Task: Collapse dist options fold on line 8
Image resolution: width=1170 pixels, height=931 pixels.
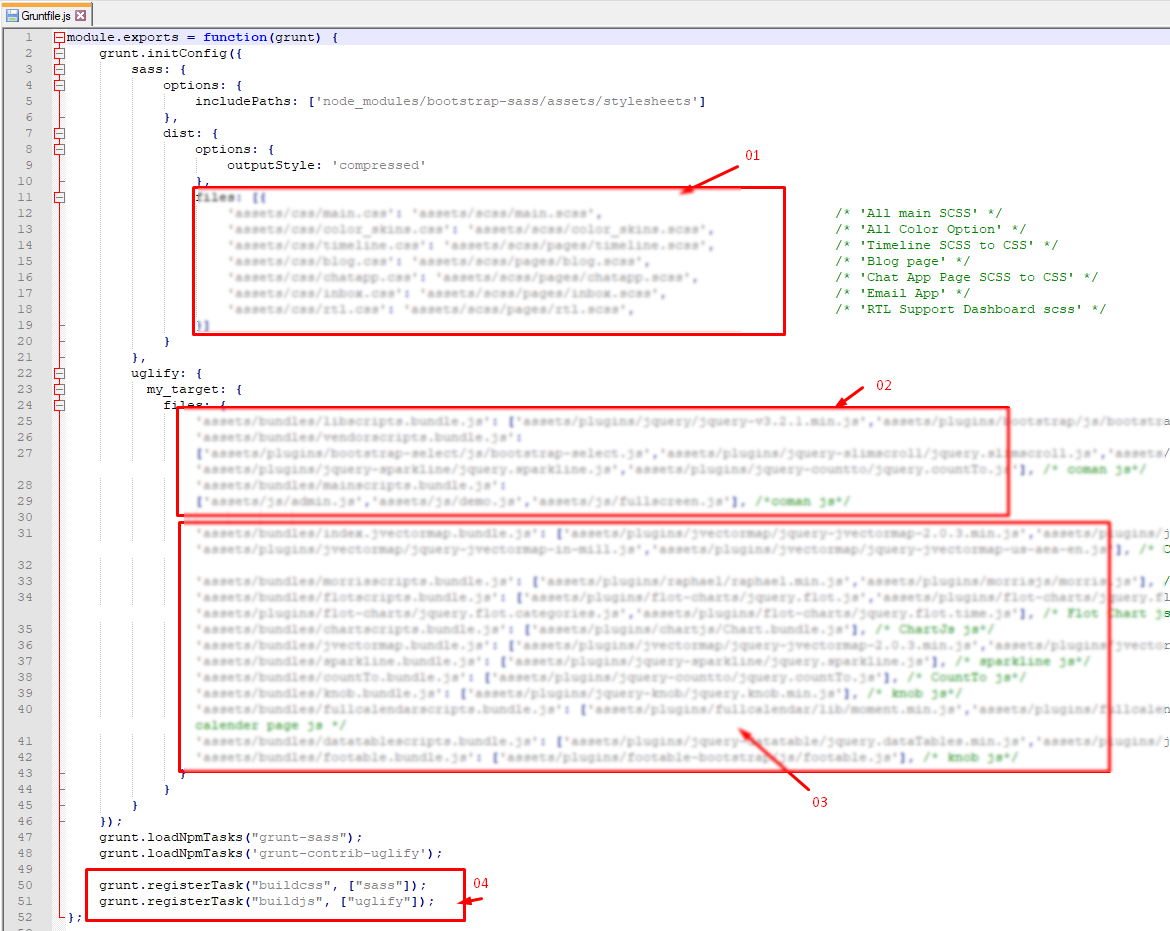Action: [x=59, y=149]
